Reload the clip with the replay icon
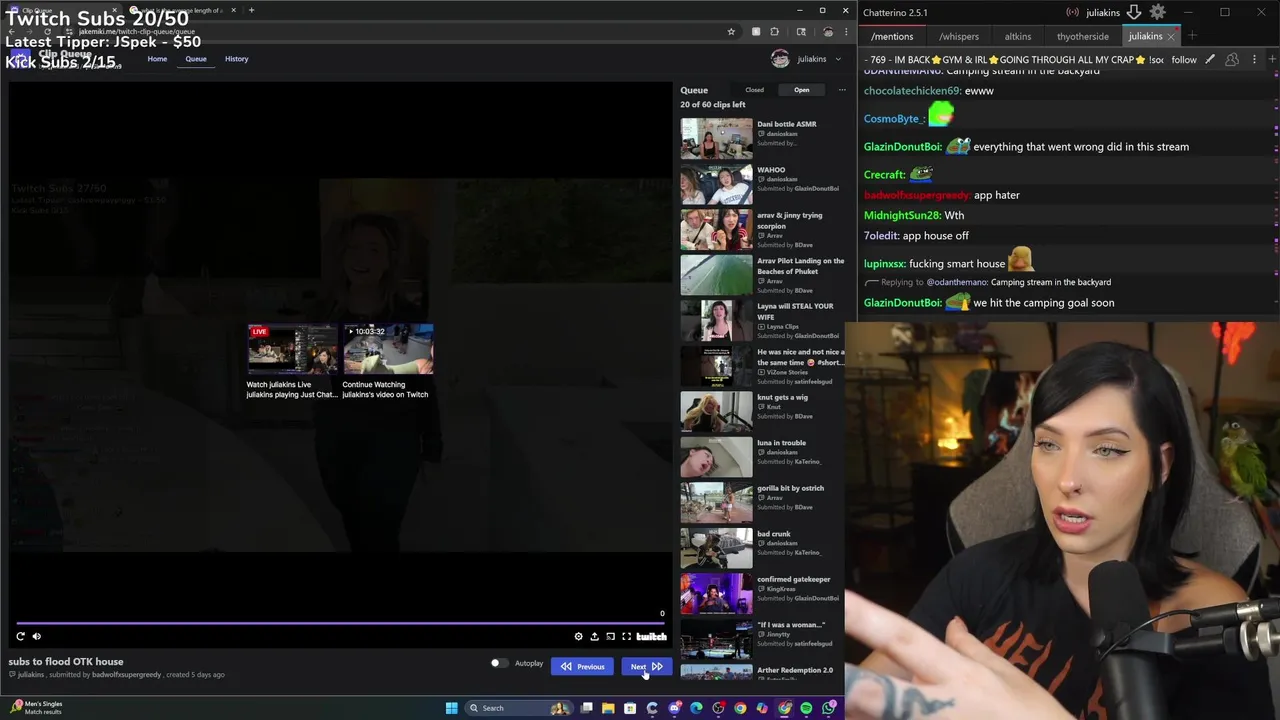Viewport: 1280px width, 720px height. pos(20,636)
